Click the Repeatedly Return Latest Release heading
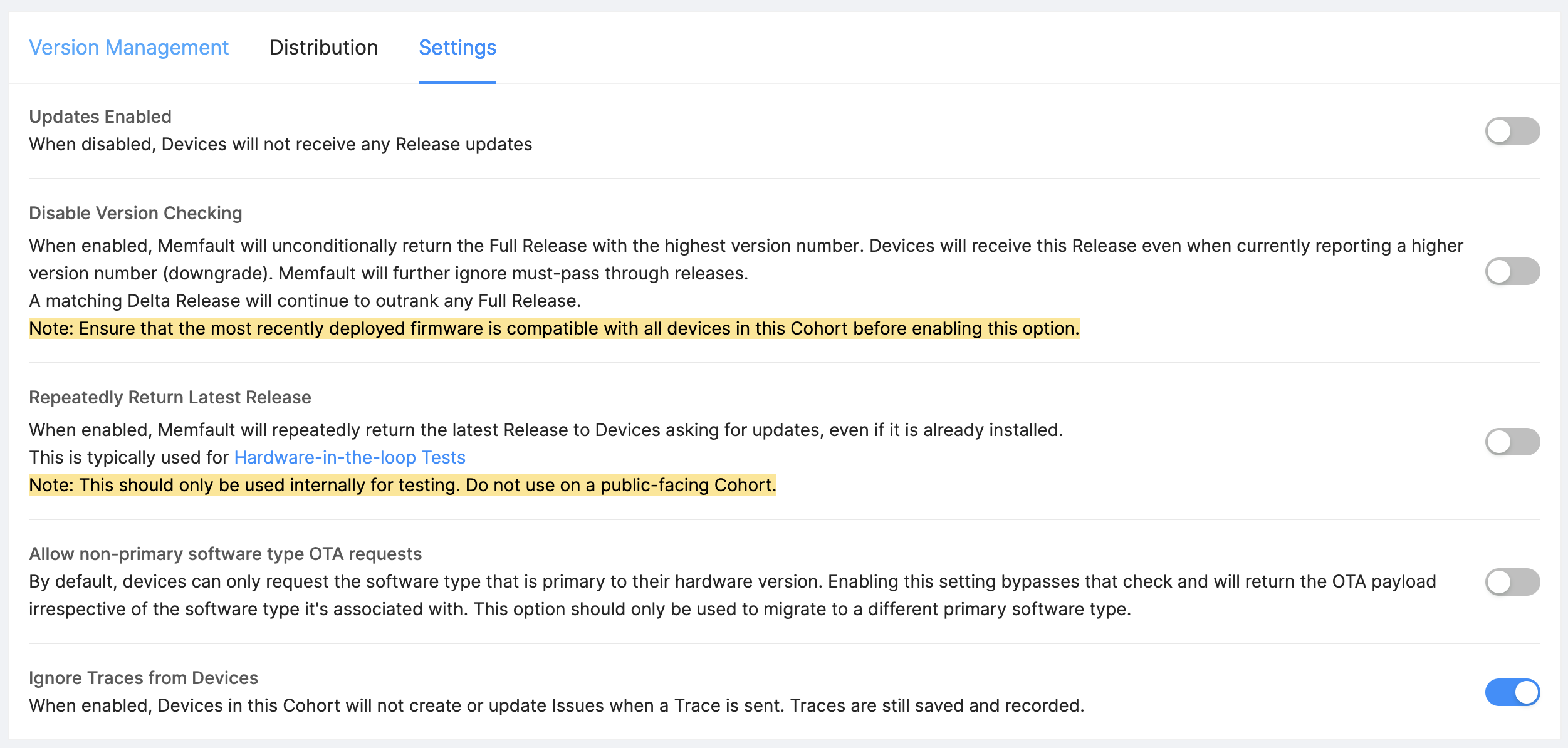The image size is (1568, 748). (170, 397)
